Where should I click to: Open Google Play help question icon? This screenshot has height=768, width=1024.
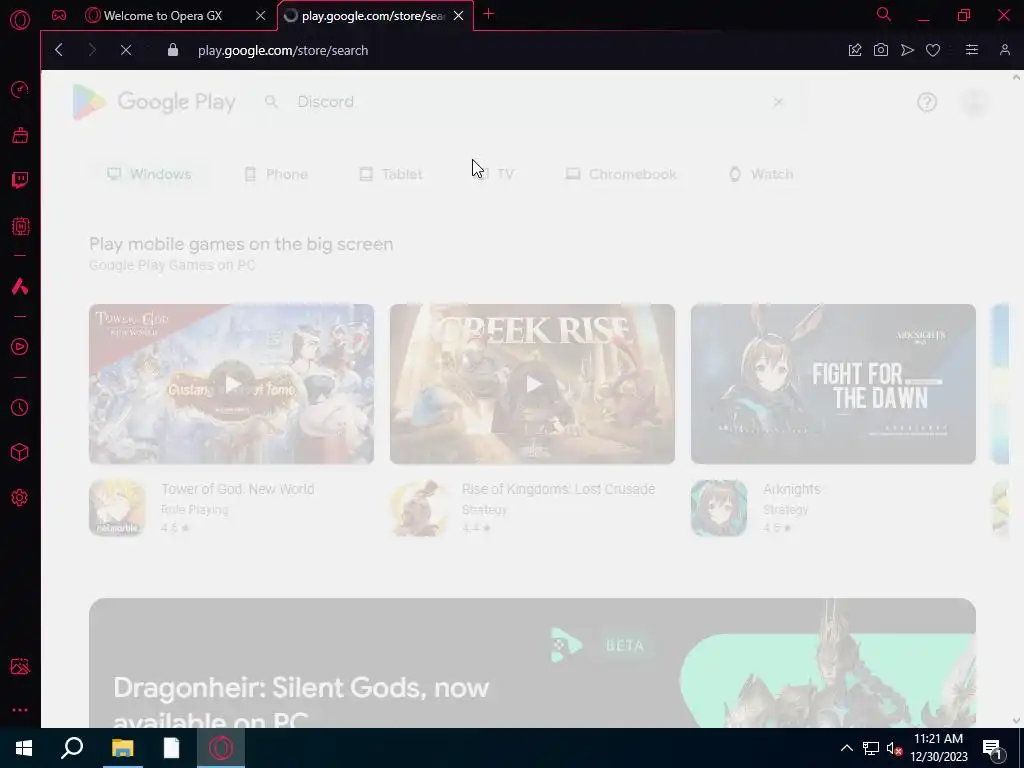927,102
